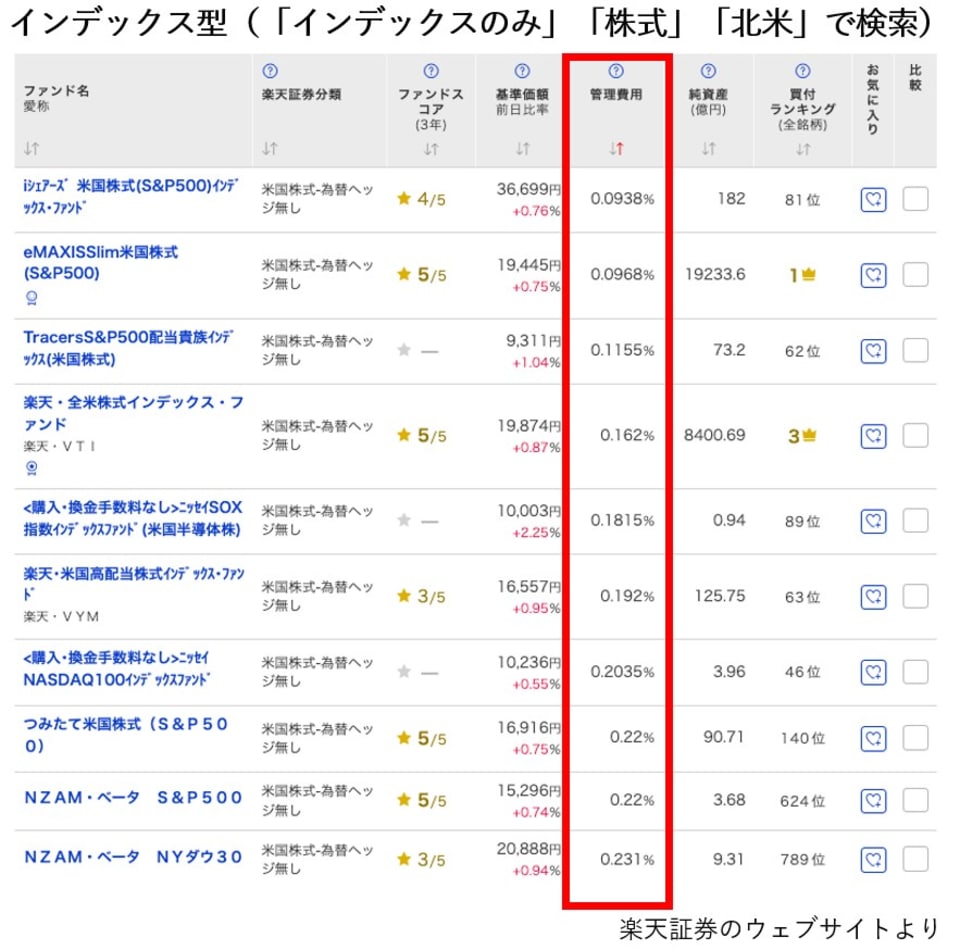Viewport: 960px width, 950px height.
Task: Select the 0.231% management fee value
Action: point(627,859)
